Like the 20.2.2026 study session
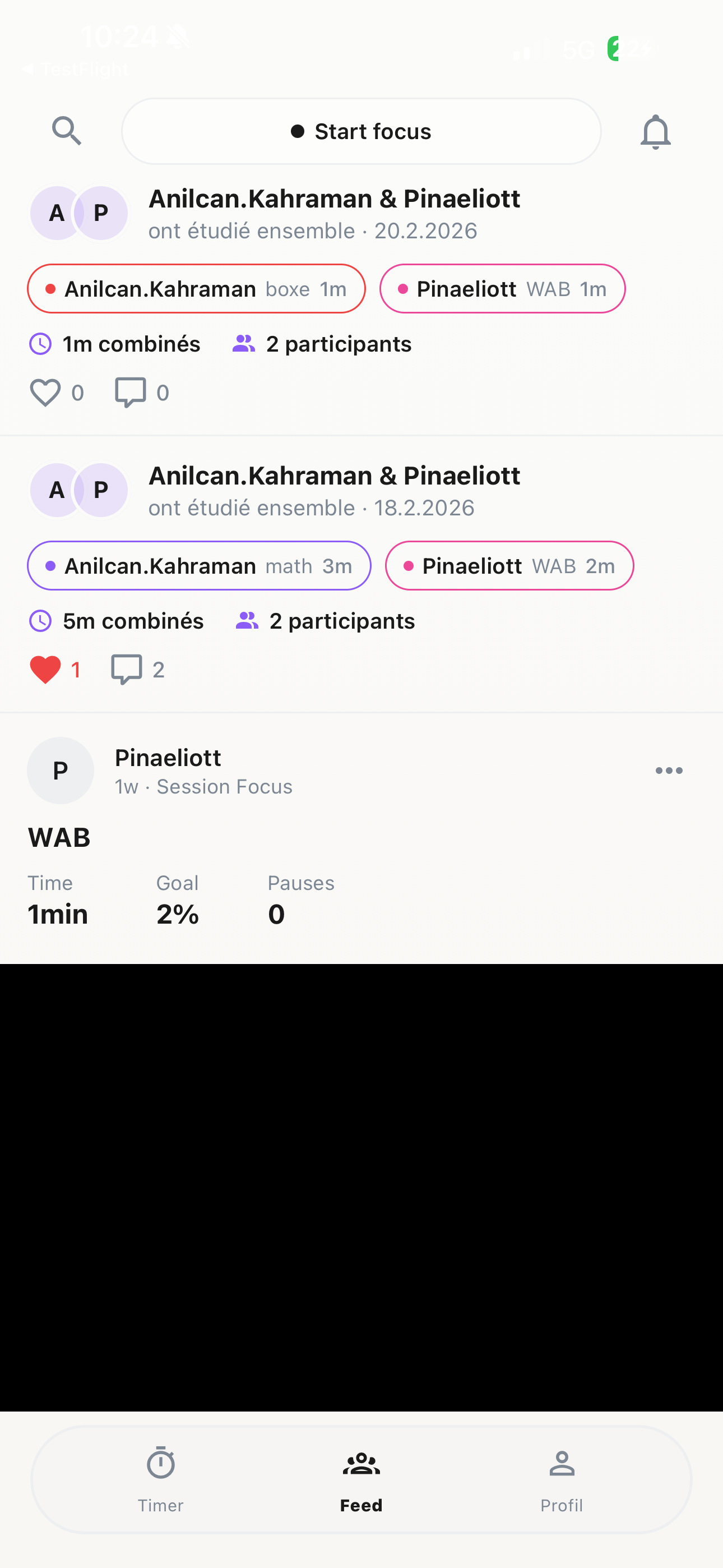Screen dimensions: 723x1568 [x=45, y=393]
